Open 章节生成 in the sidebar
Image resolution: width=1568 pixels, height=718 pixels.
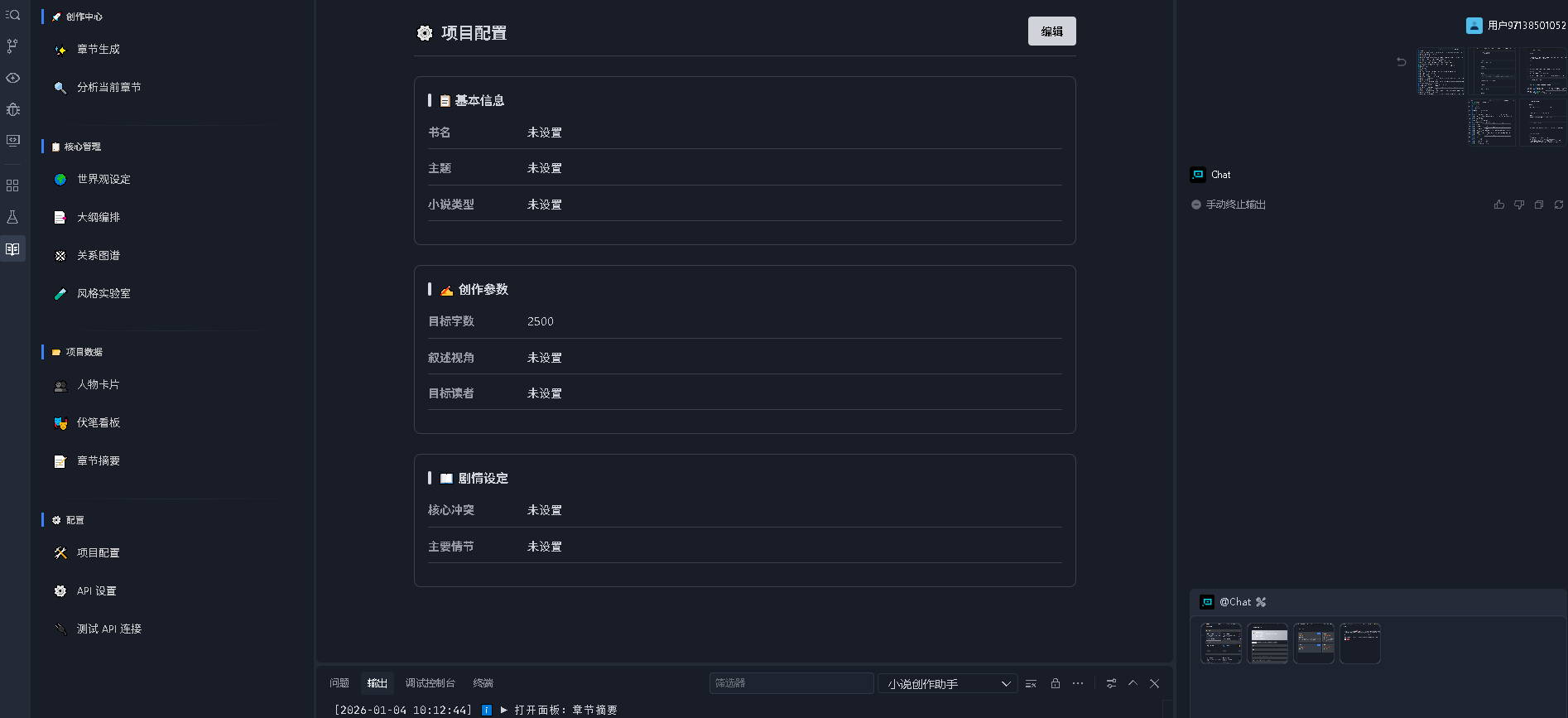pyautogui.click(x=99, y=50)
